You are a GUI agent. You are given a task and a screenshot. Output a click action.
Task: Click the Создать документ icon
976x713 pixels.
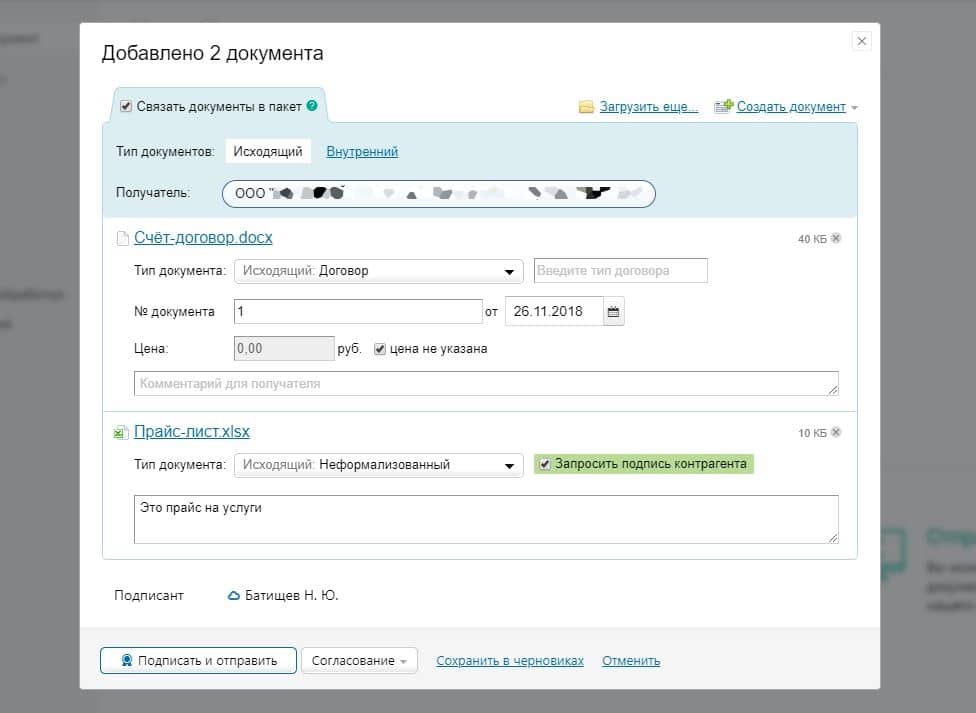click(724, 107)
